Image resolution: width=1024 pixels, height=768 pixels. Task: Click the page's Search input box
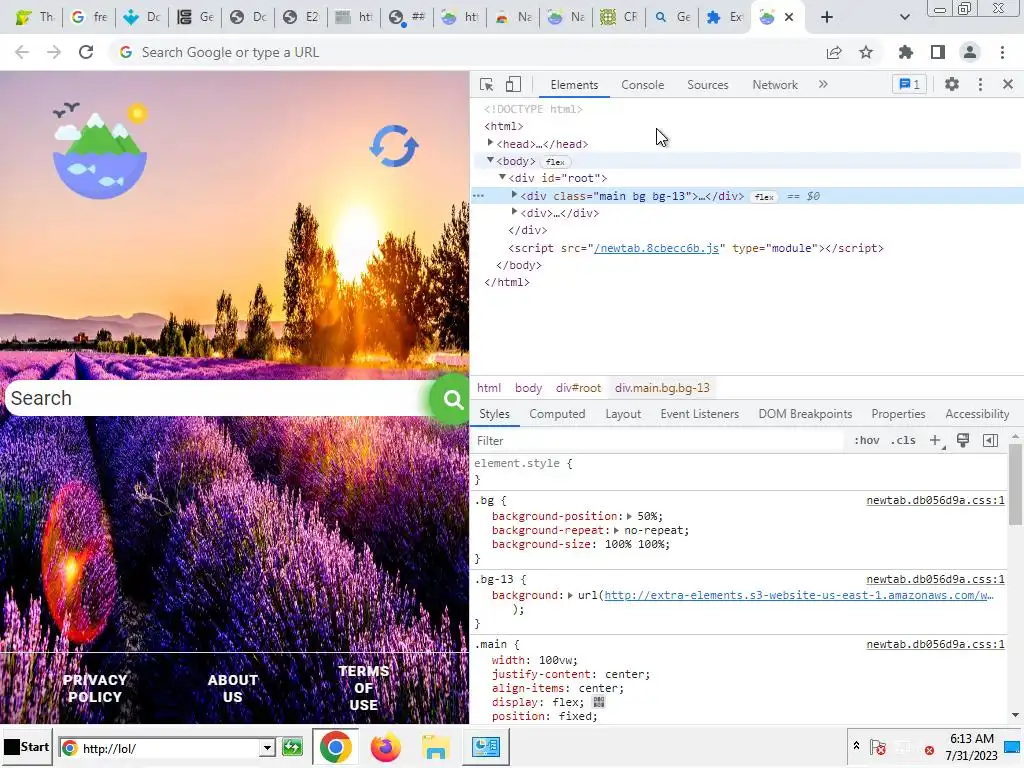217,398
